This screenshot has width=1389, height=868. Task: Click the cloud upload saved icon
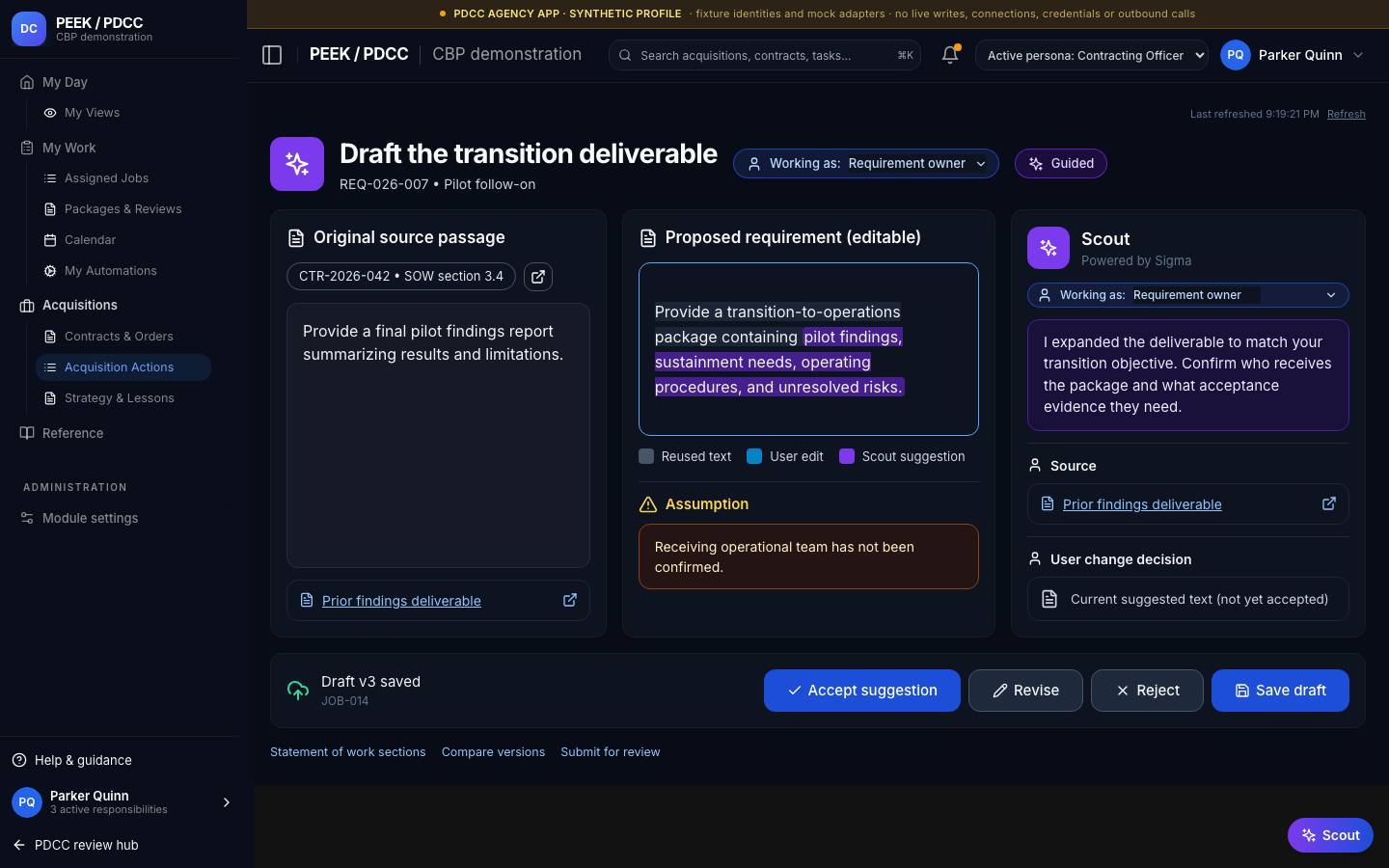pos(298,690)
